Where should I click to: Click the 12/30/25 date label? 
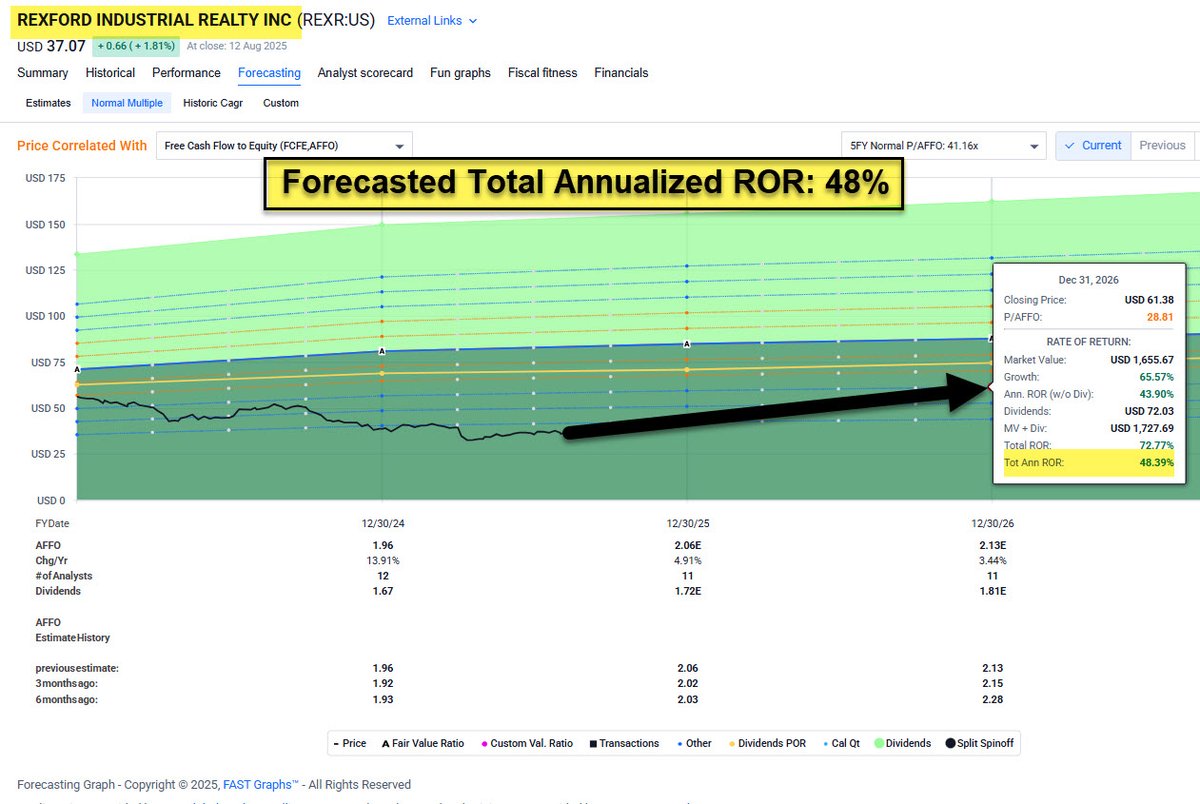tap(687, 523)
